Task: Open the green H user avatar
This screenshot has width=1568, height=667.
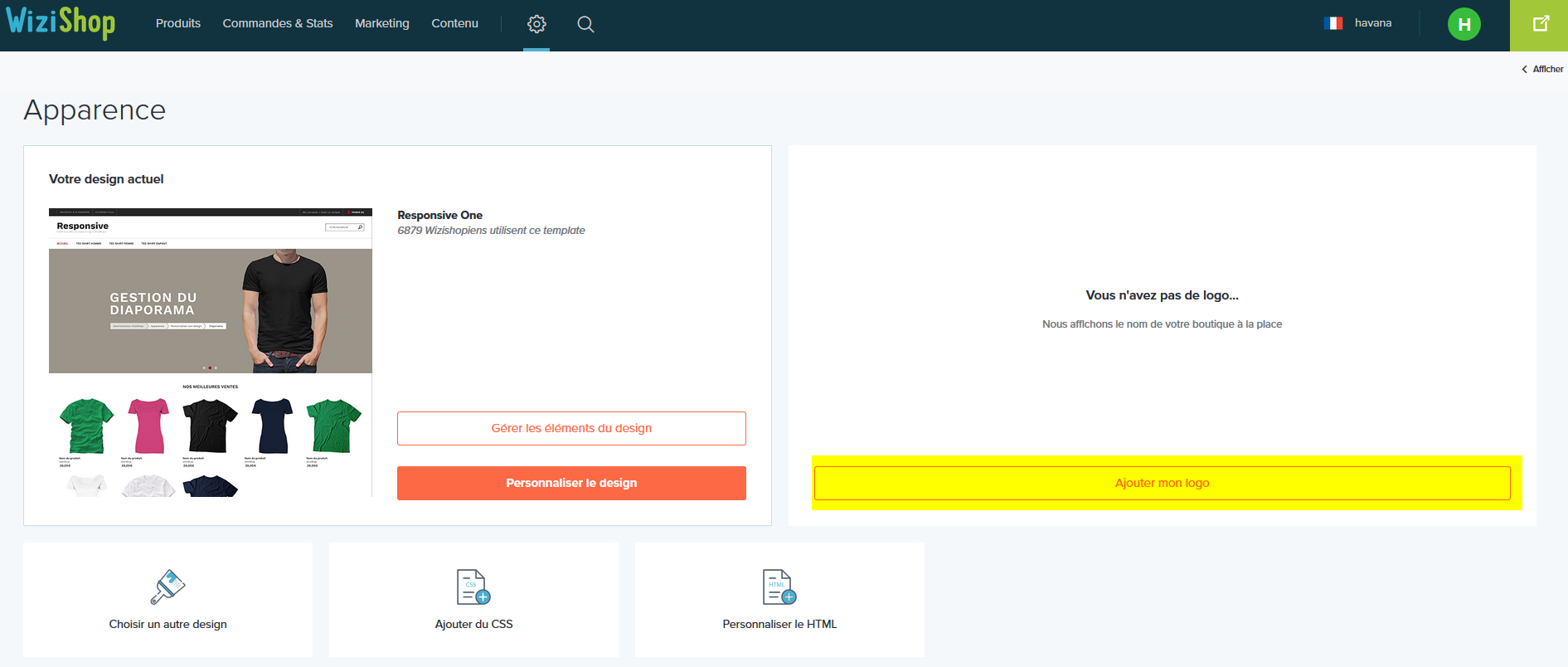Action: pos(1464,24)
